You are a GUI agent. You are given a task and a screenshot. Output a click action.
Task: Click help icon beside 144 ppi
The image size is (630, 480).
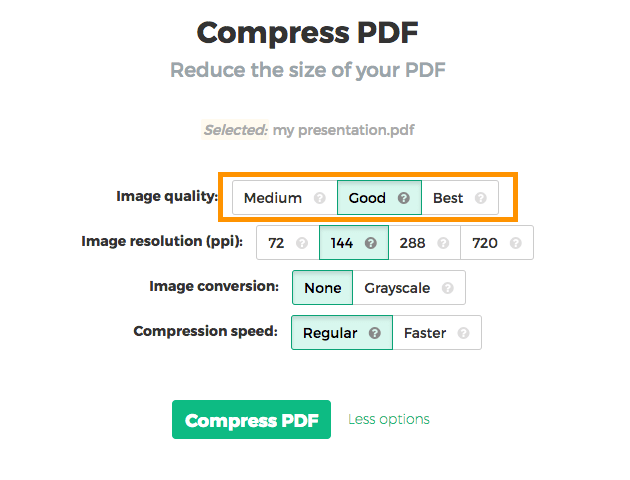coord(371,243)
